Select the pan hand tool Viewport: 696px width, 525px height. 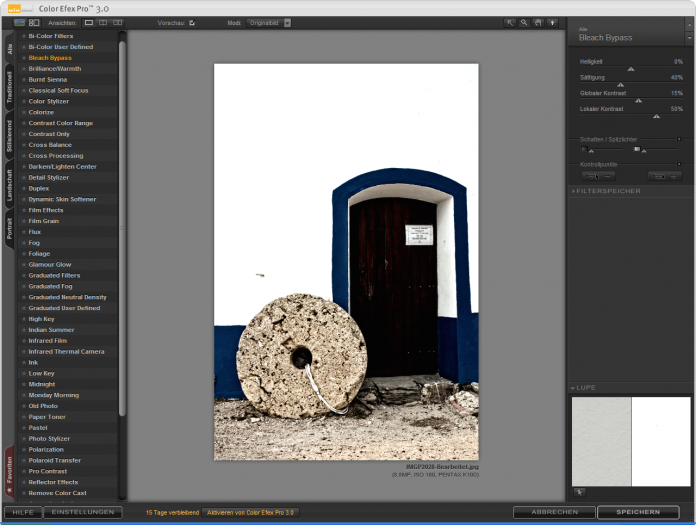[x=539, y=22]
